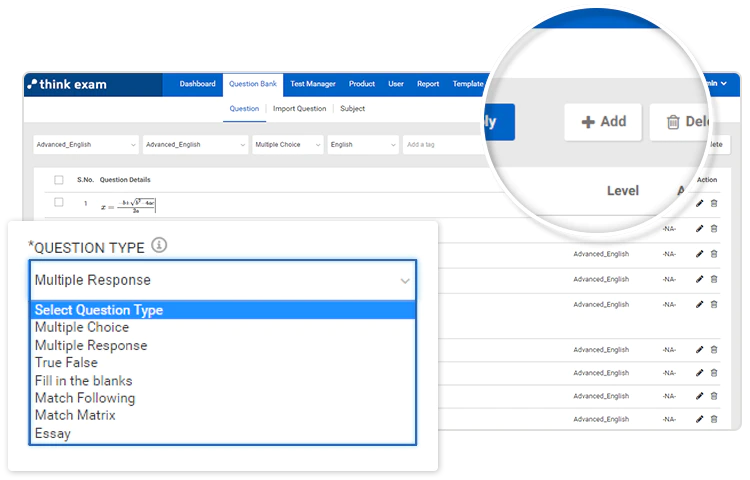Expand the Multiple Choice filter dropdown

(x=288, y=144)
